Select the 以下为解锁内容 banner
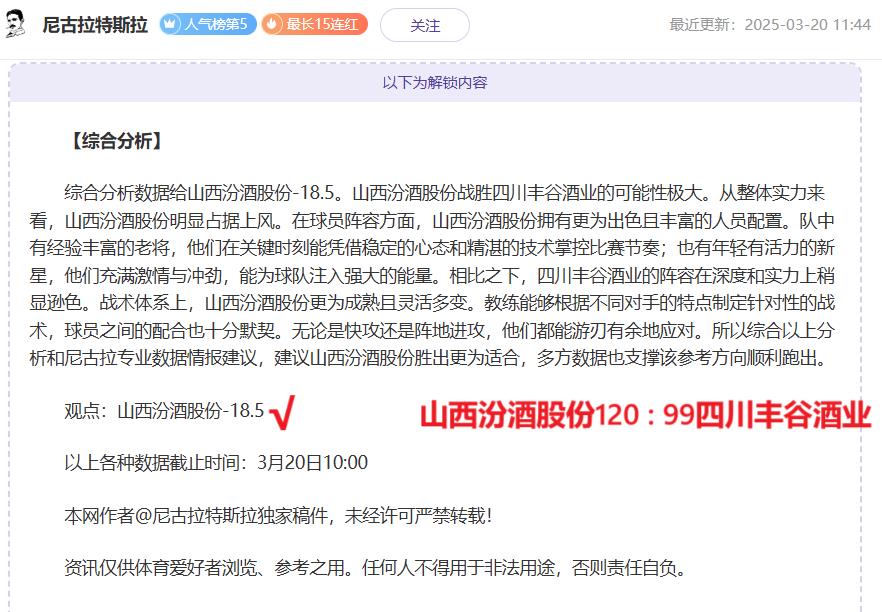The width and height of the screenshot is (882, 612). click(435, 83)
